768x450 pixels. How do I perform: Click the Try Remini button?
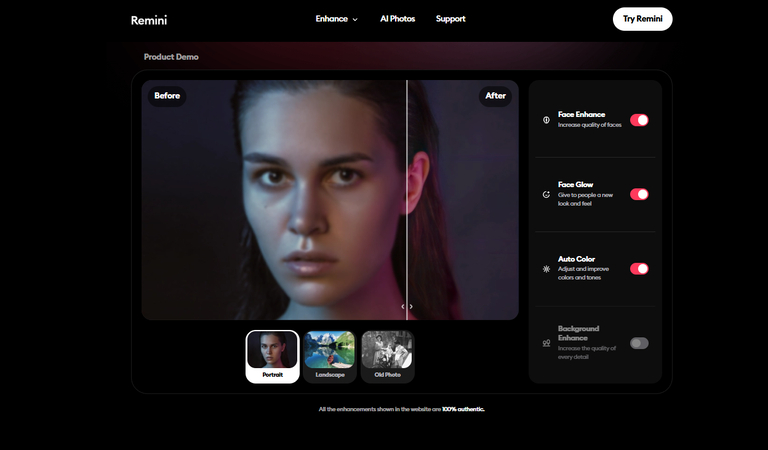tap(643, 19)
